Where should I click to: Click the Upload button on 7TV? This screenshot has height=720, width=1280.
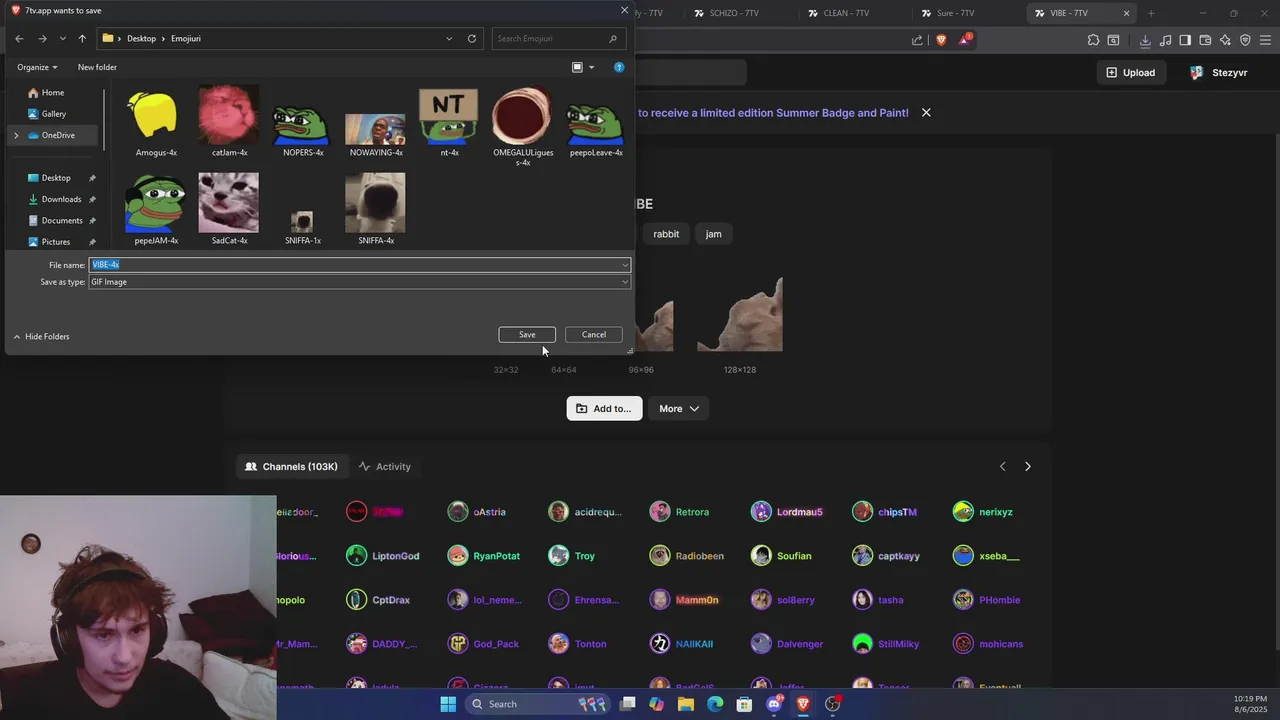click(1131, 72)
